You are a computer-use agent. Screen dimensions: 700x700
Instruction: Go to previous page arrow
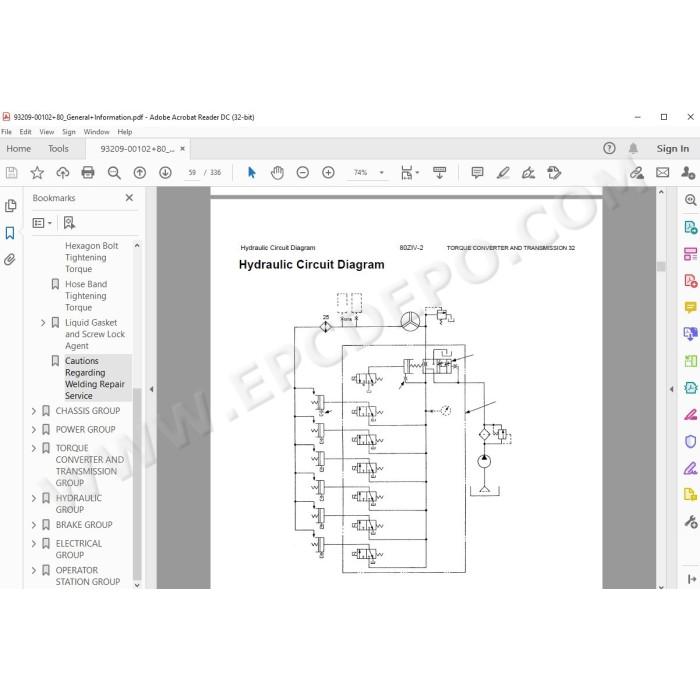pyautogui.click(x=140, y=173)
